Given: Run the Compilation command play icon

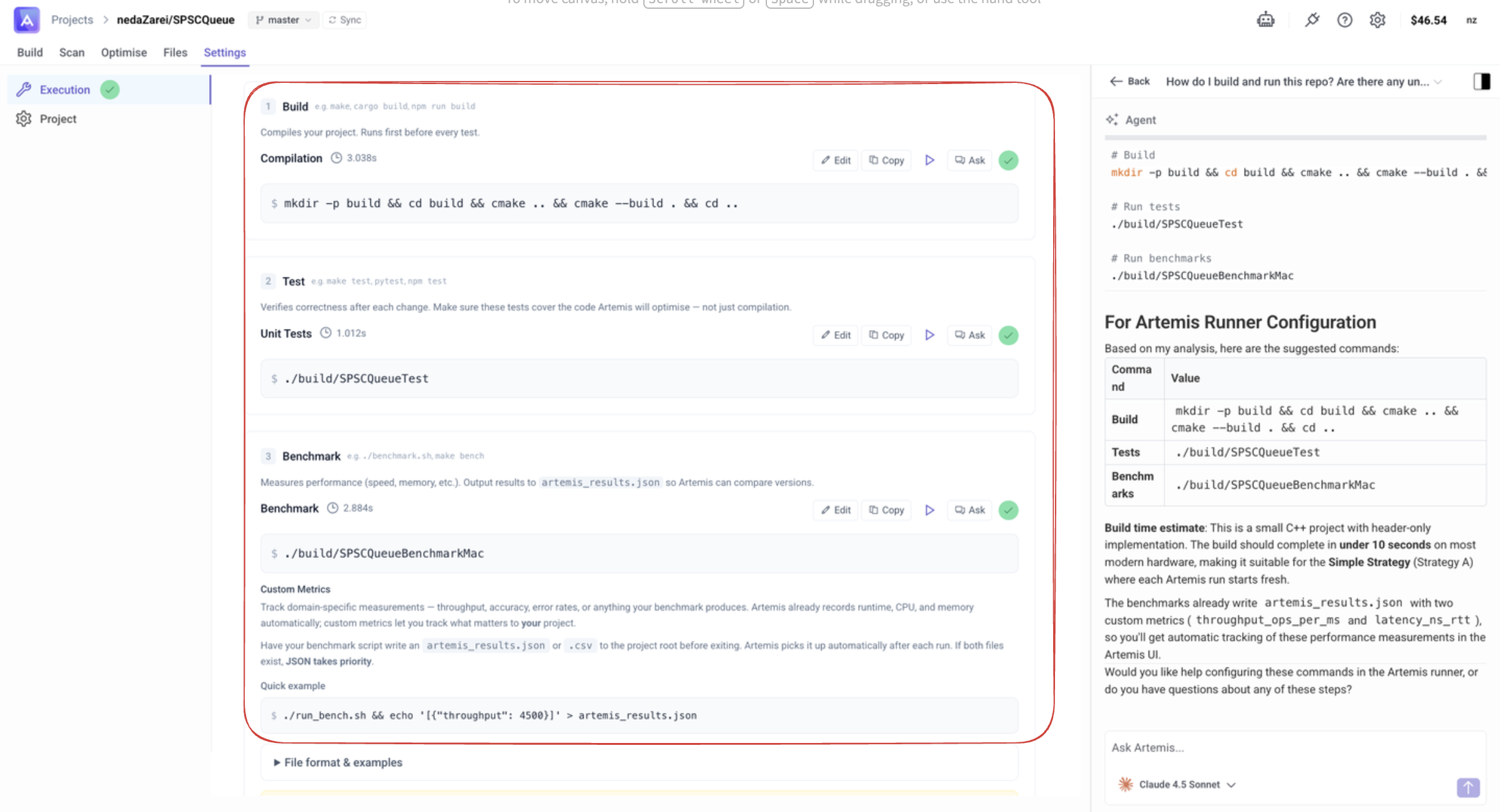Looking at the screenshot, I should pos(929,160).
